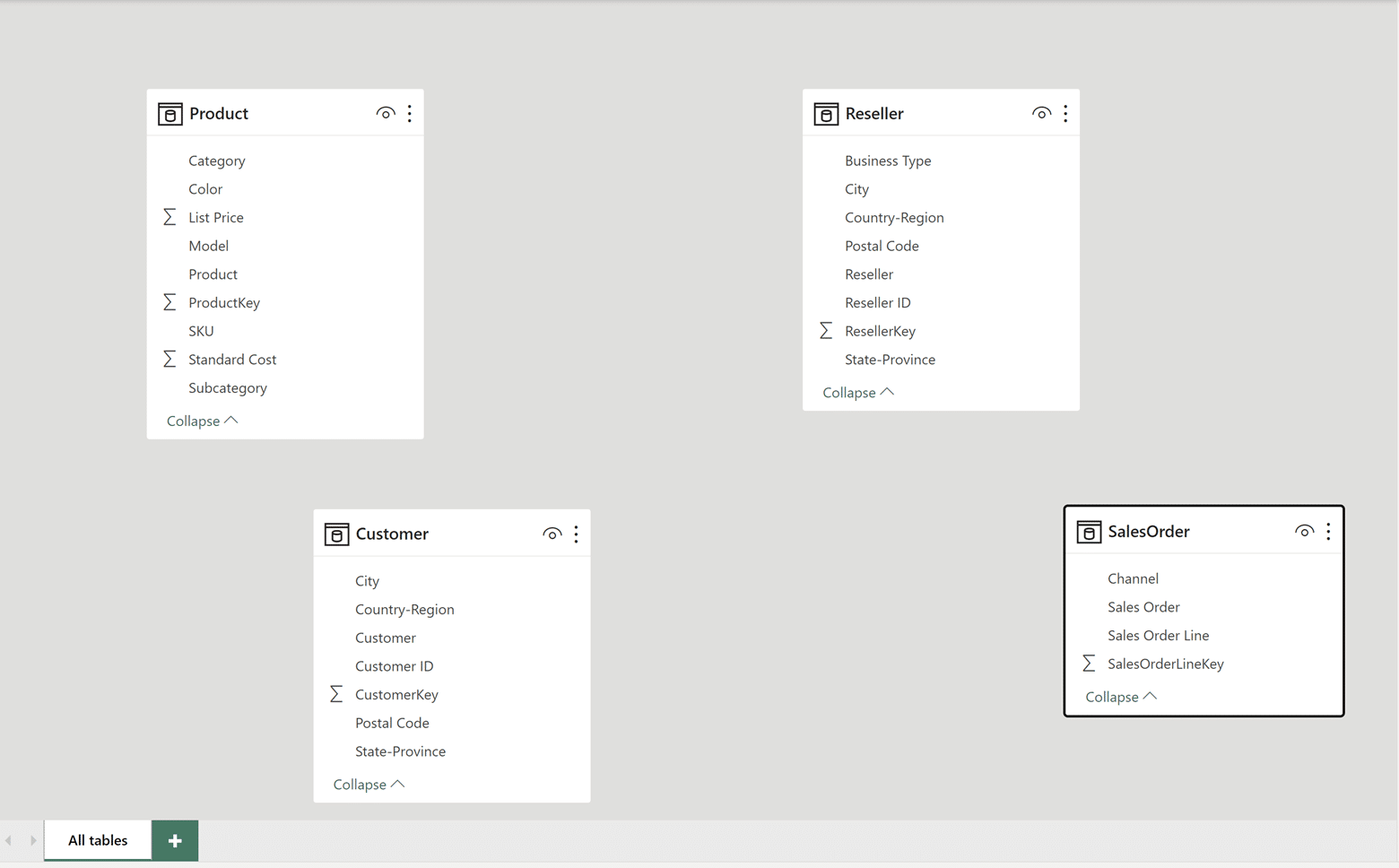The image size is (1399, 868).
Task: Collapse the Reseller table field list
Action: 856,392
